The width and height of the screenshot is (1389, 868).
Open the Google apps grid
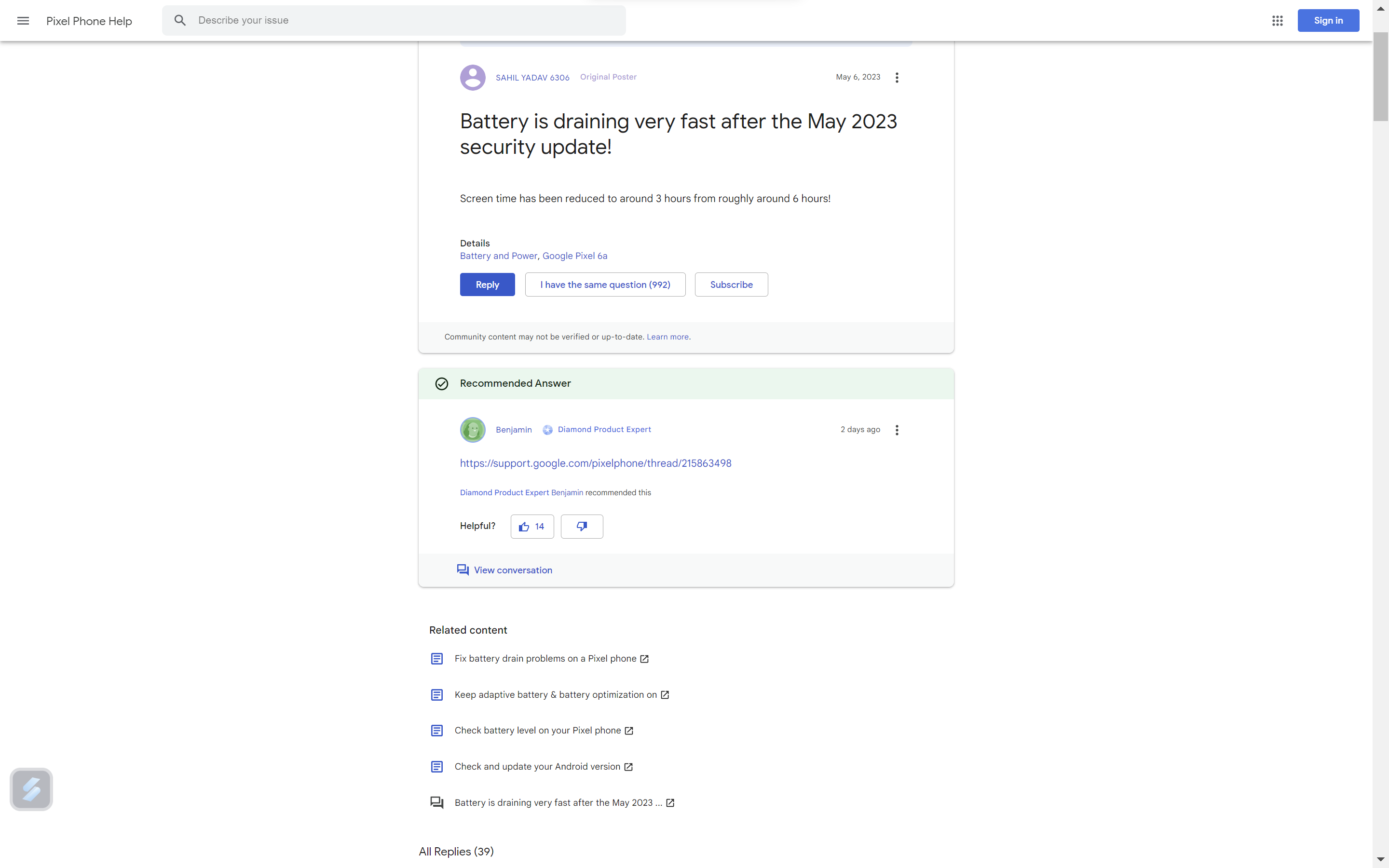[1277, 21]
